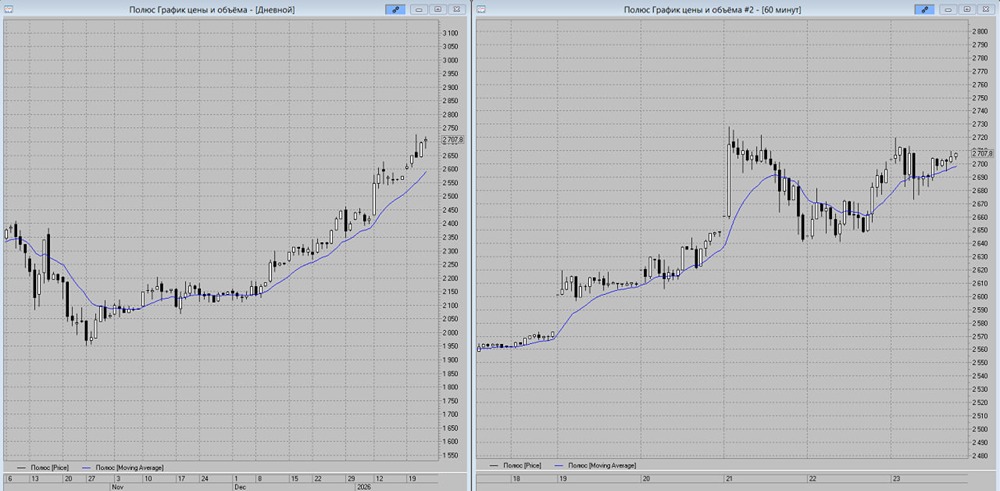The width and height of the screenshot is (1000, 491).
Task: Select the Полюс [Price] legend in the Дневной chart
Action: (42, 467)
